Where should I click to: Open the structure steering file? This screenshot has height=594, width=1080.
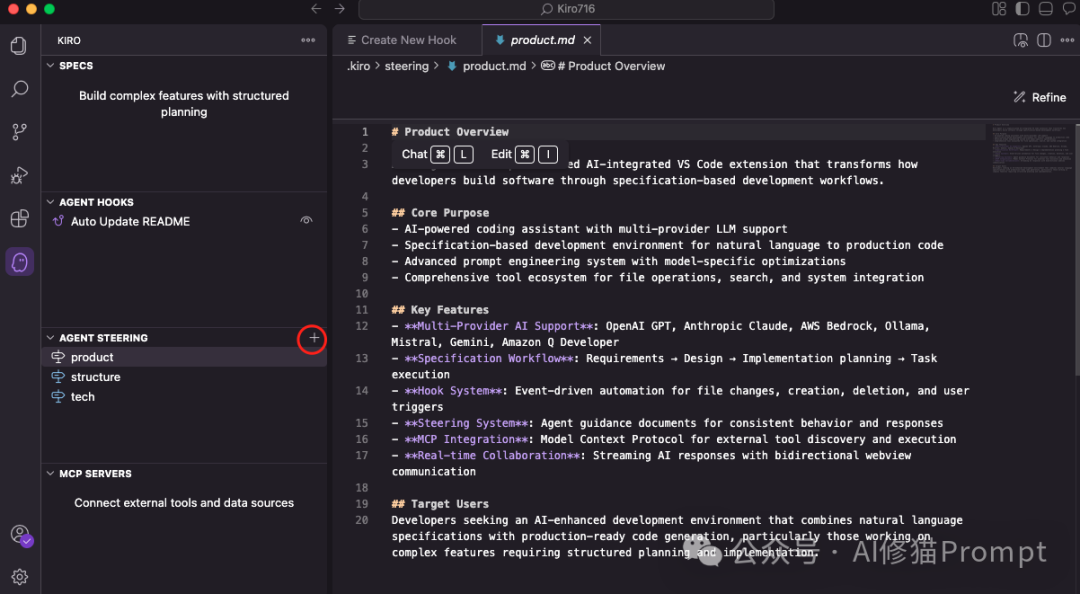coord(185,377)
